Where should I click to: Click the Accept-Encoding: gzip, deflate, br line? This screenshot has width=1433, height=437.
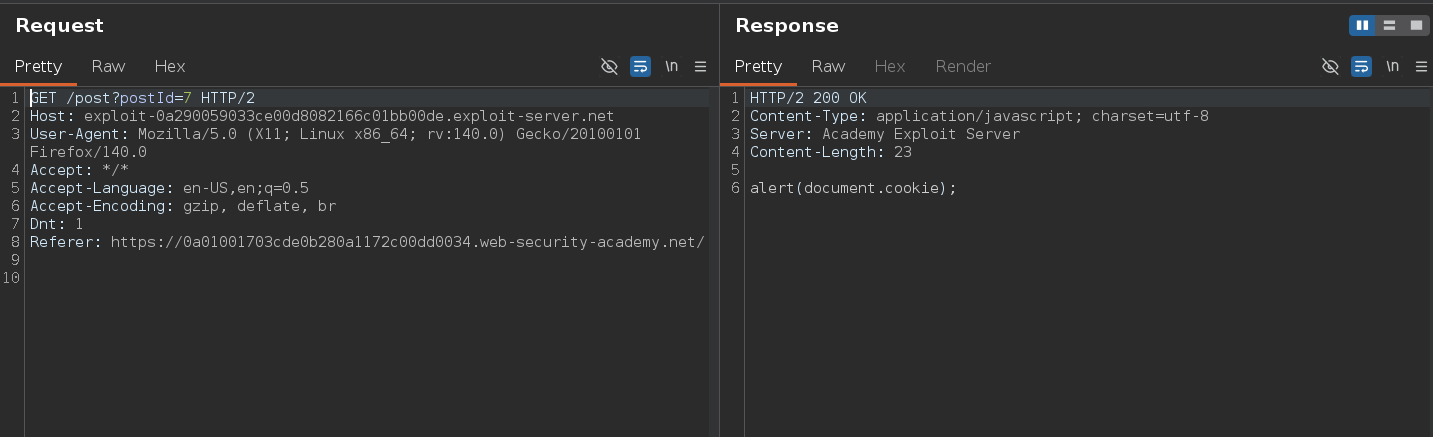point(183,206)
